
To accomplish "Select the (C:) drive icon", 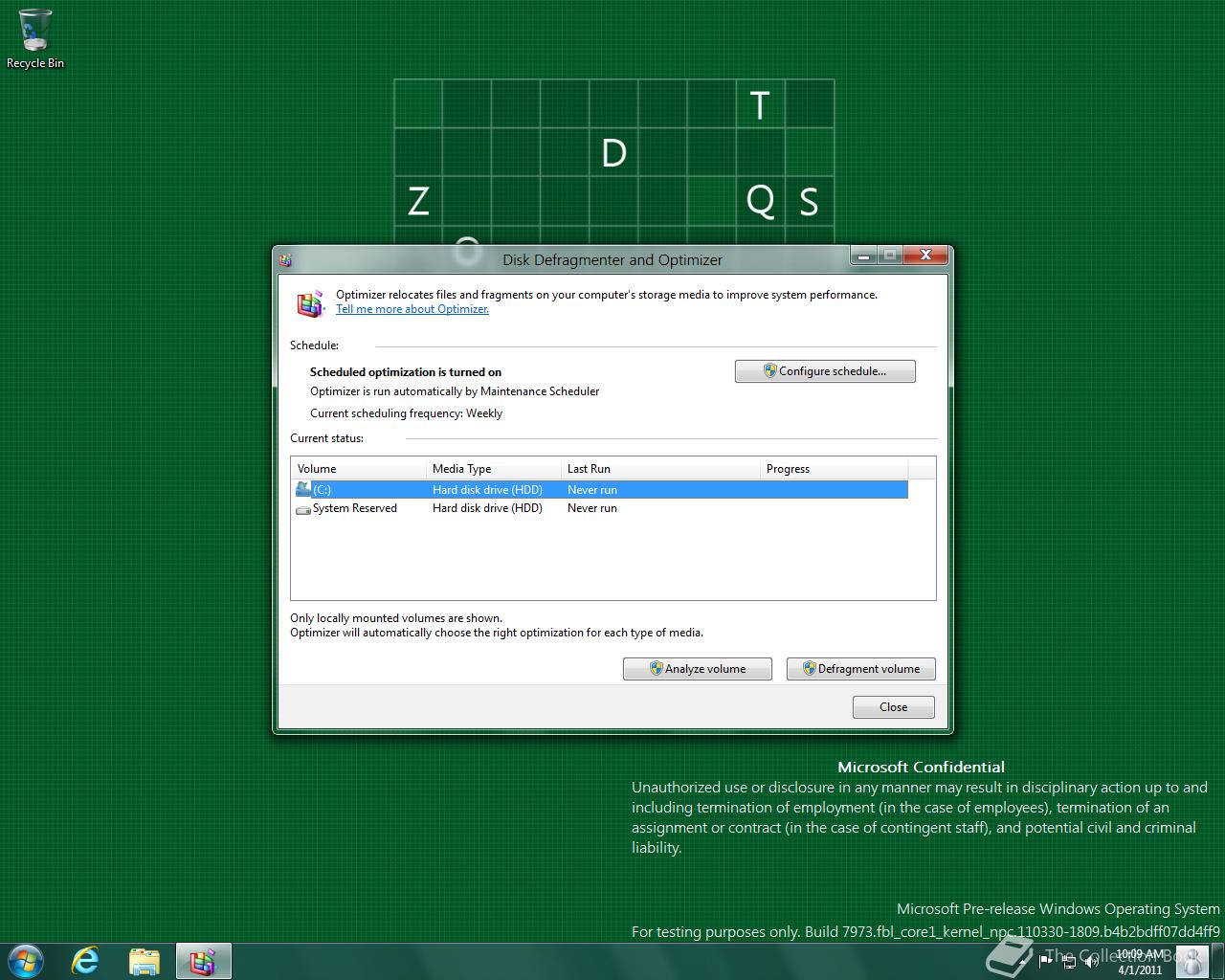I will (303, 489).
